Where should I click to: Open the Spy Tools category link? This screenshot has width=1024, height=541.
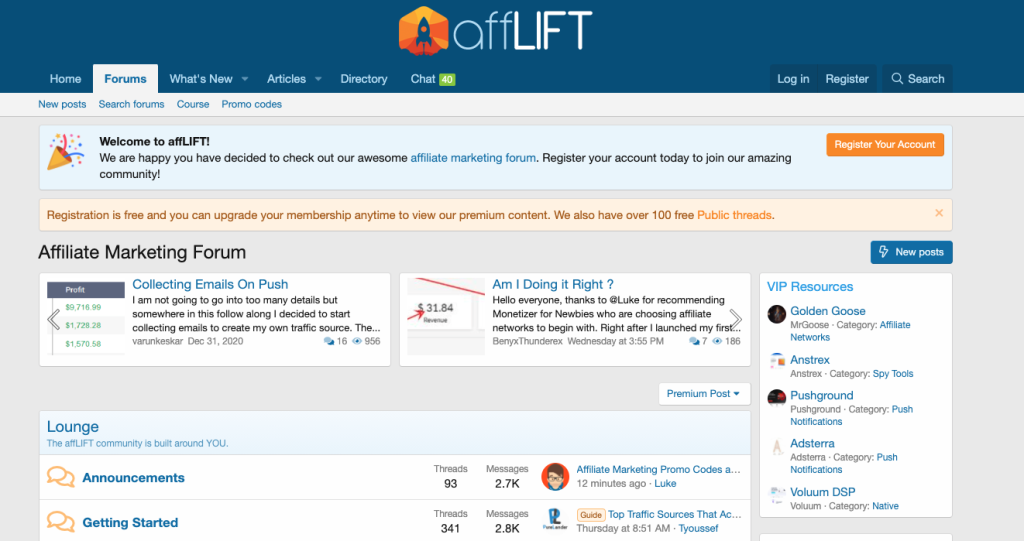coord(893,374)
